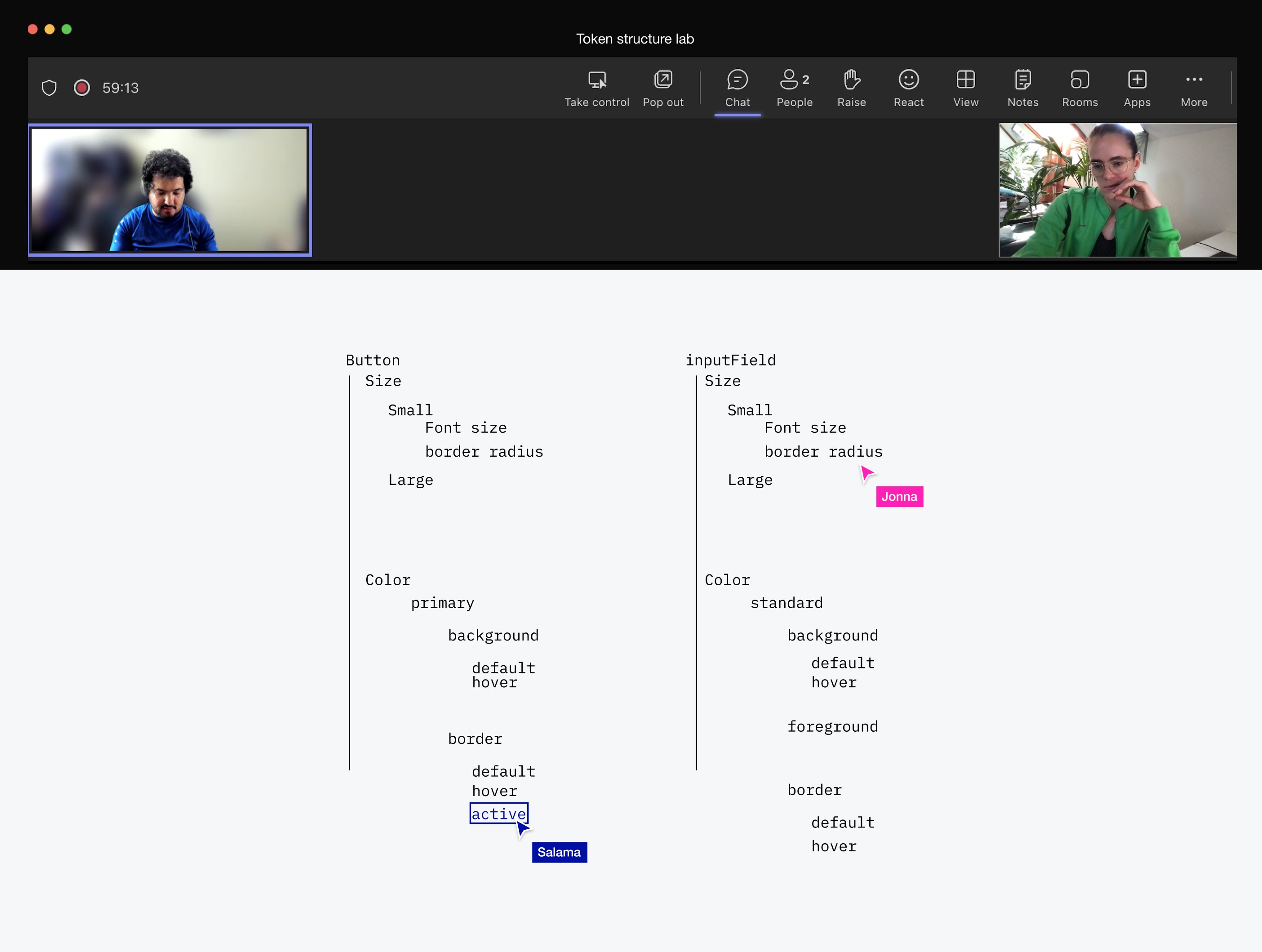
Task: Click the shield security icon
Action: click(49, 88)
